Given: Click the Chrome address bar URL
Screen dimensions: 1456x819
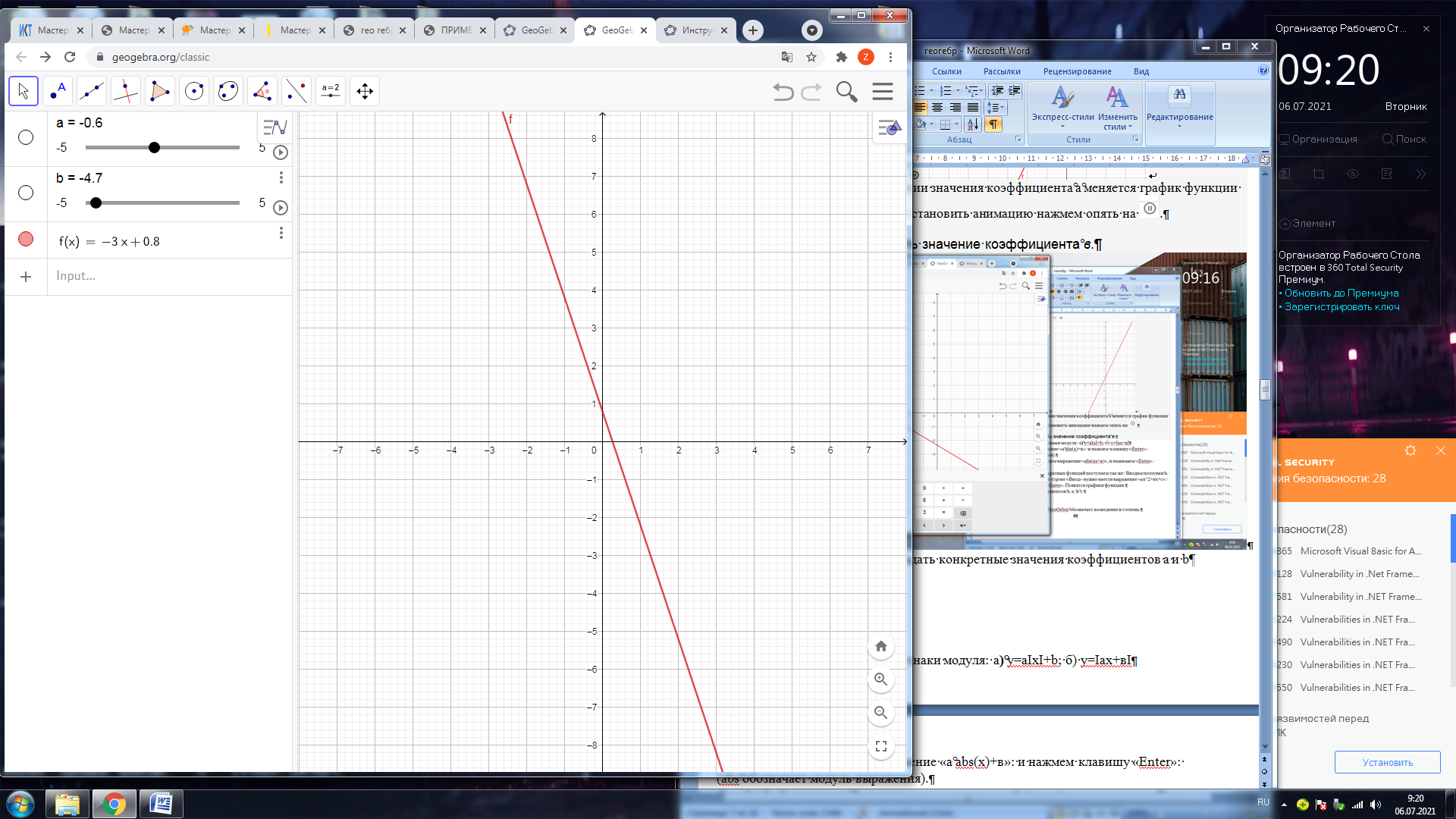Looking at the screenshot, I should [x=161, y=57].
